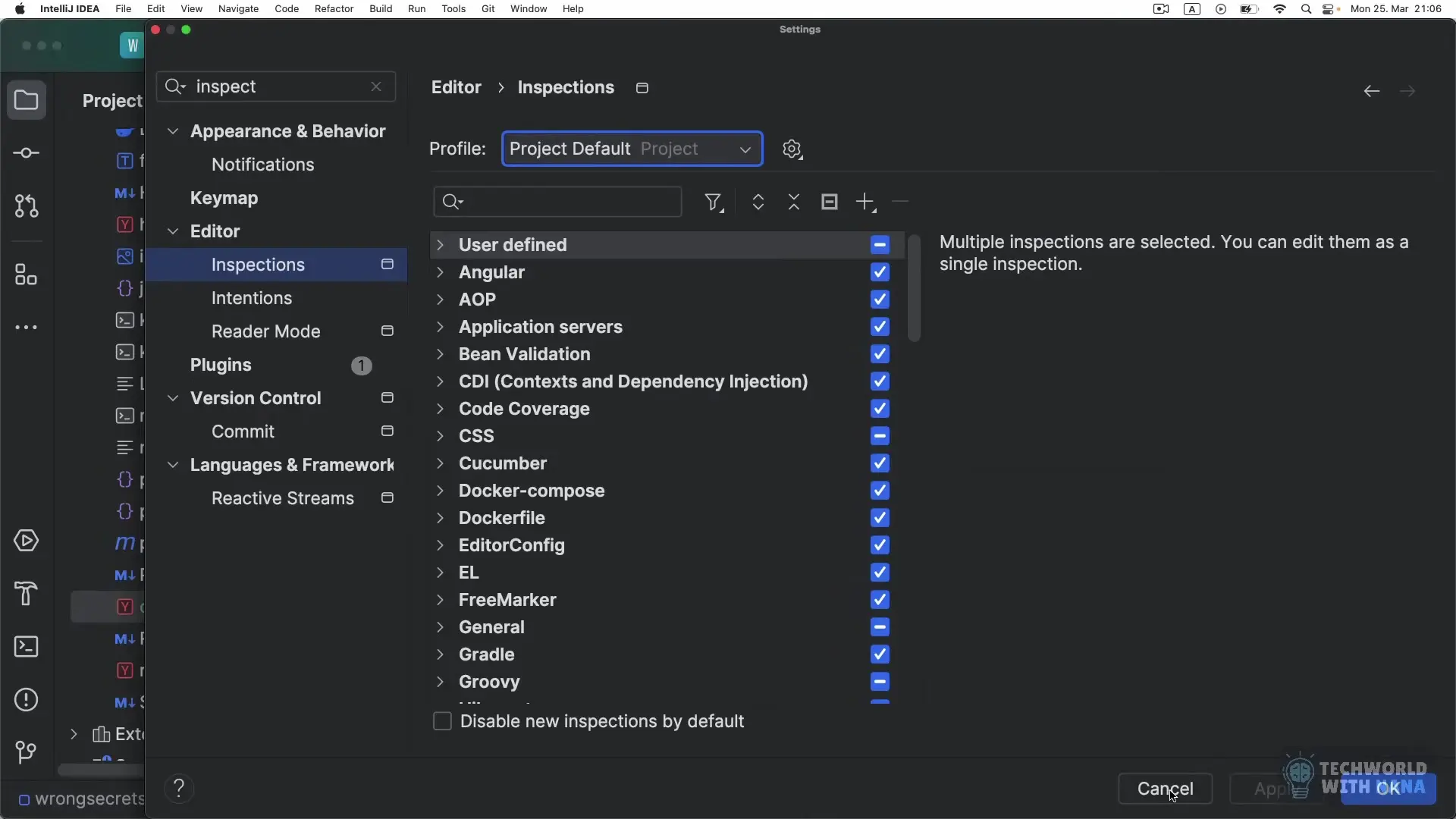Open the Profile dropdown Project Default
The height and width of the screenshot is (819, 1456).
click(x=632, y=149)
